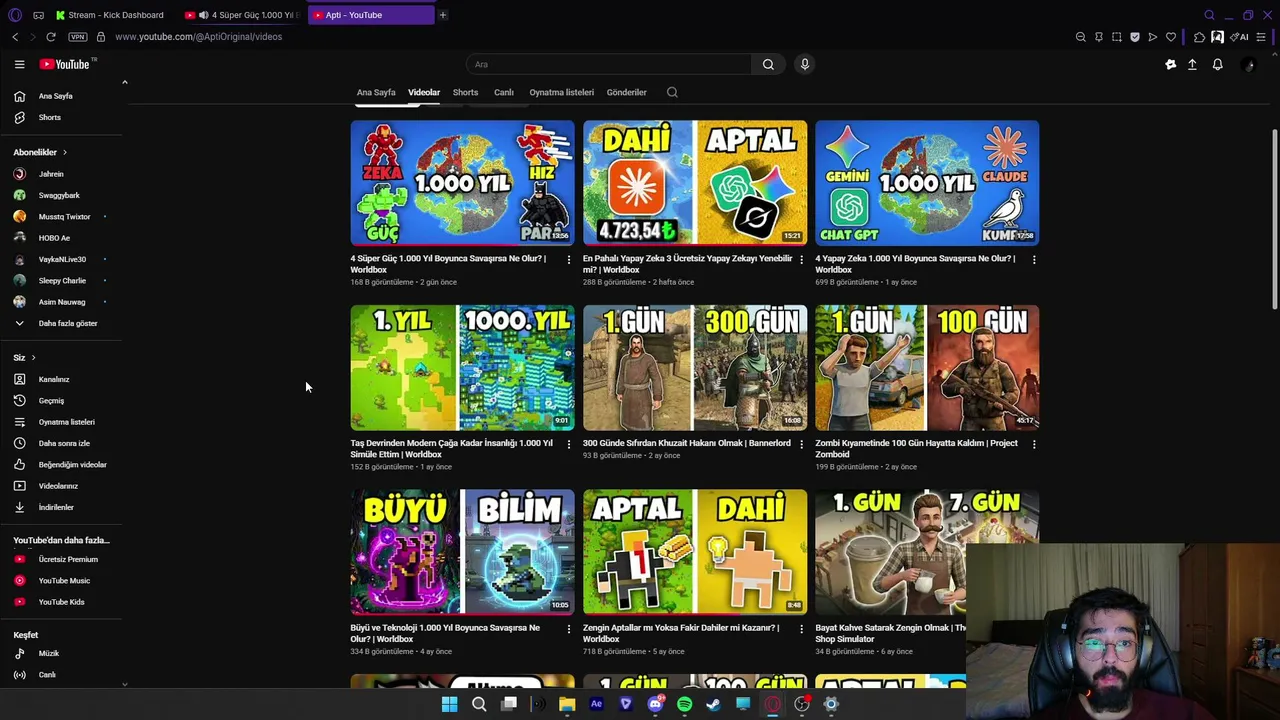Open more options for 'En Pahalı Yapay Zeka' video
The width and height of the screenshot is (1280, 720).
click(x=801, y=259)
